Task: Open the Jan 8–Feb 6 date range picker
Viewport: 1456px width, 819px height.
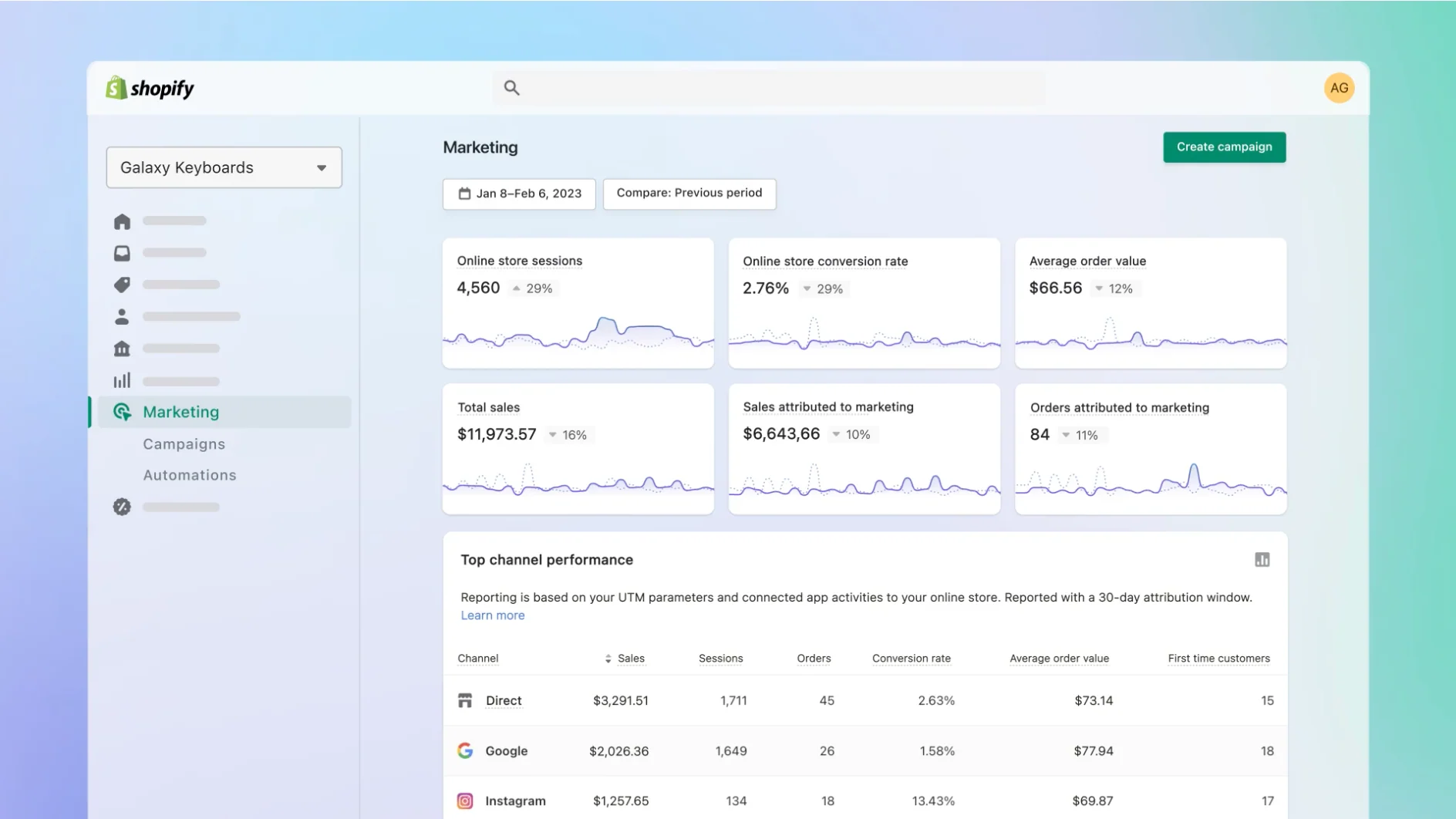Action: point(518,194)
